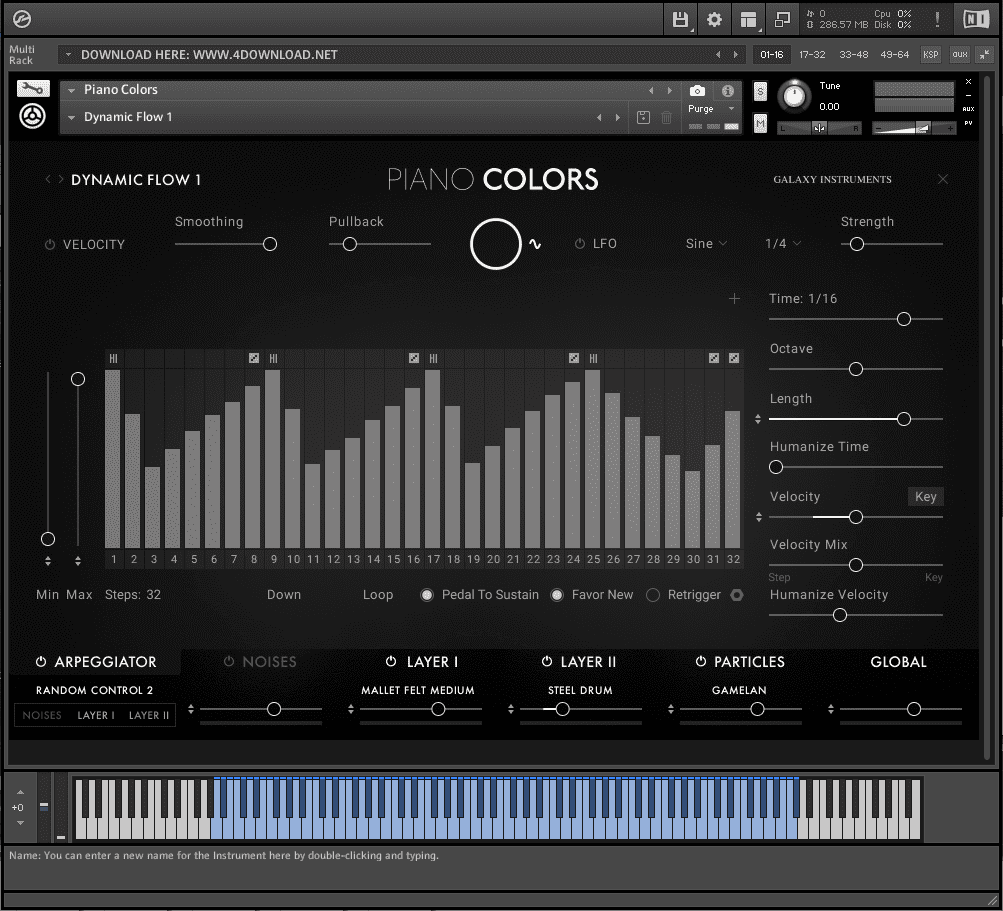Select the NOISES random control target
The height and width of the screenshot is (911, 1003).
[x=42, y=715]
